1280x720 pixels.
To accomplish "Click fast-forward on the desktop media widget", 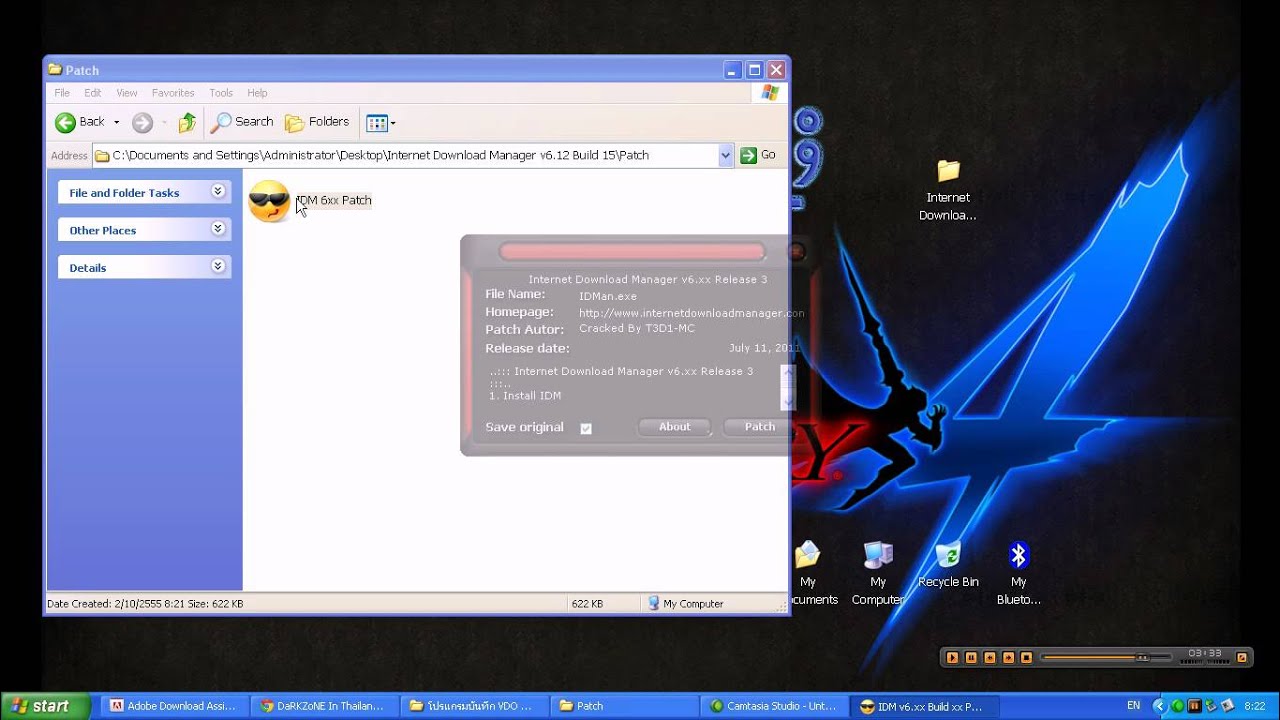I will click(x=1008, y=657).
